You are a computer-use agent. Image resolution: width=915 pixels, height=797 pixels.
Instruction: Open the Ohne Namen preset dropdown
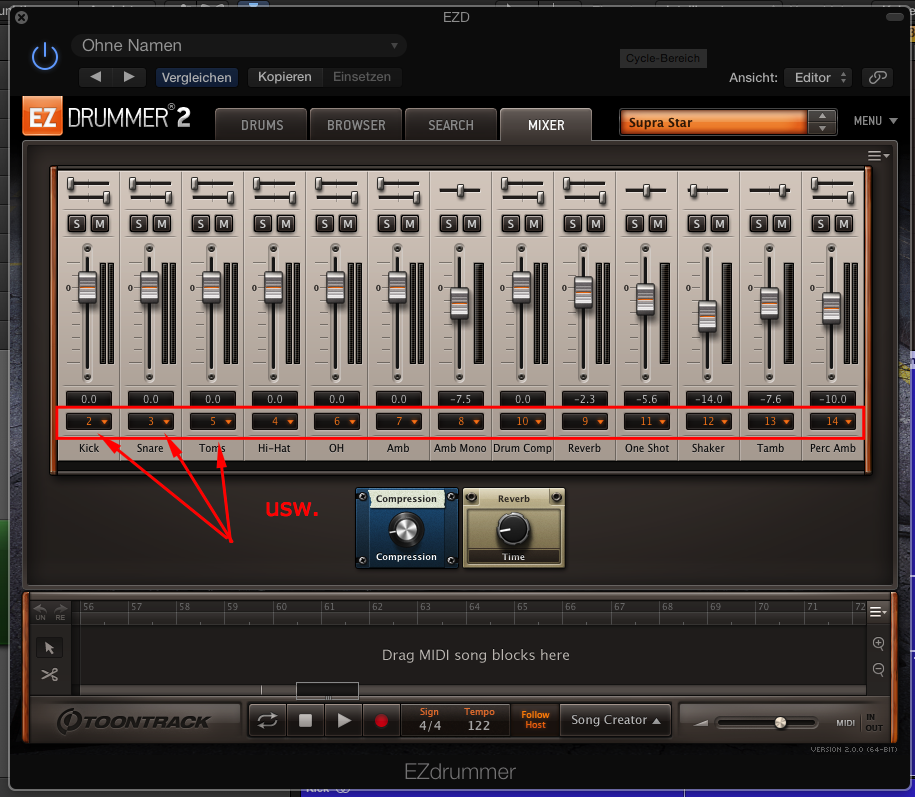pos(239,46)
